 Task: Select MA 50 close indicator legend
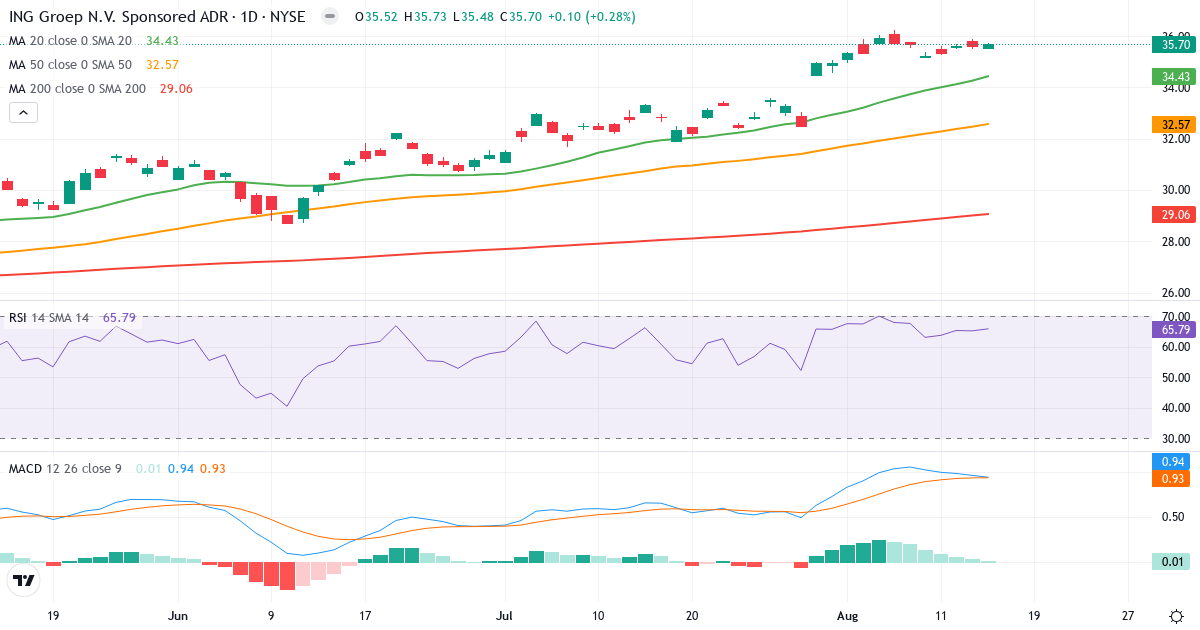coord(71,65)
